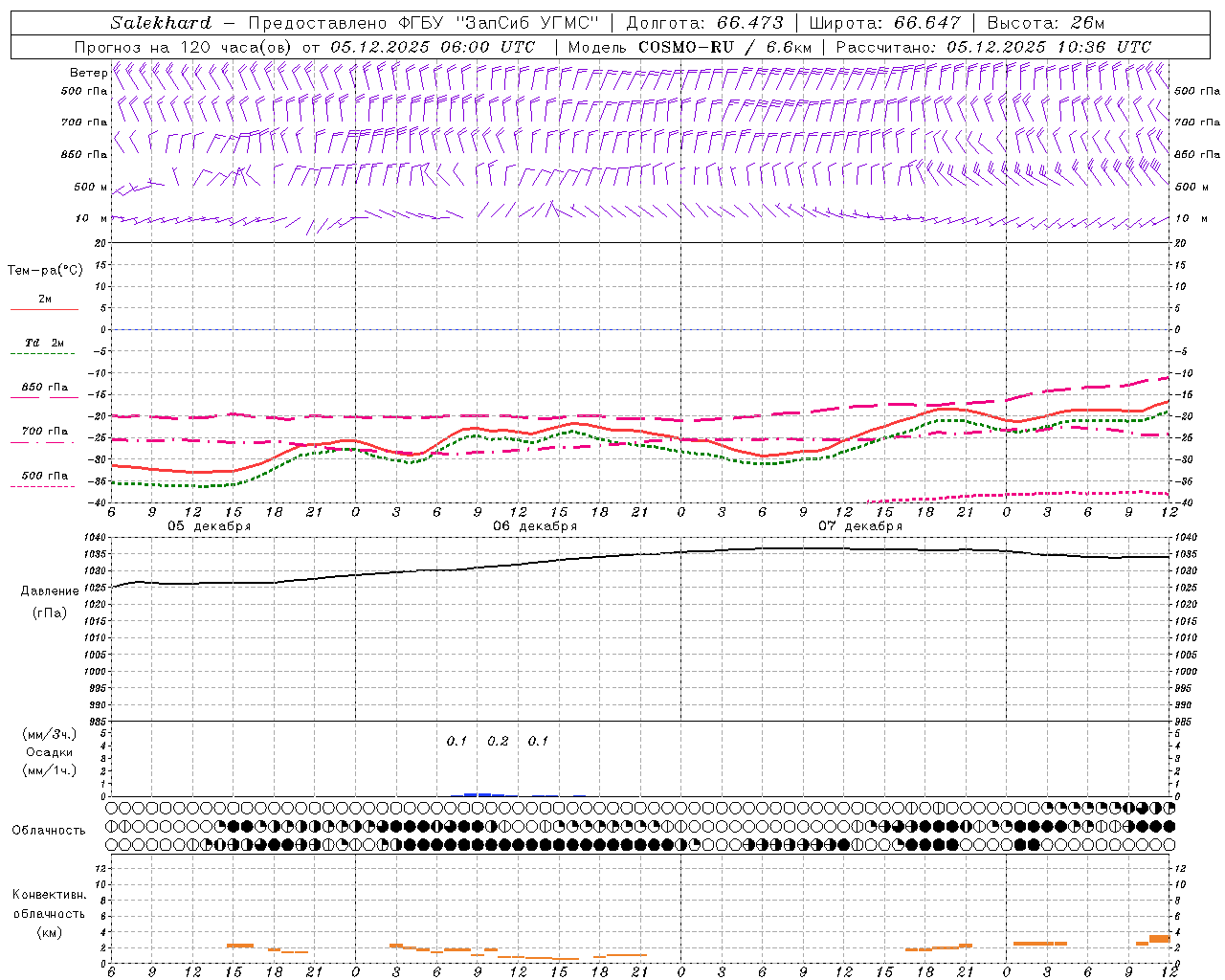Click the "07 декабря" date label
This screenshot has height=980, width=1225.
[860, 526]
